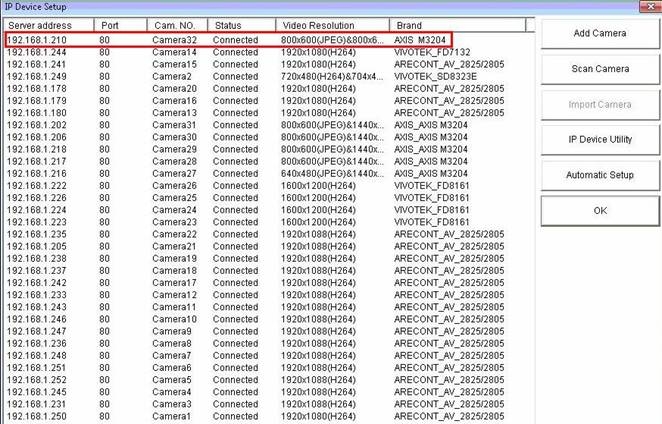The height and width of the screenshot is (424, 662).
Task: Sort by Port column header
Action: [120, 25]
